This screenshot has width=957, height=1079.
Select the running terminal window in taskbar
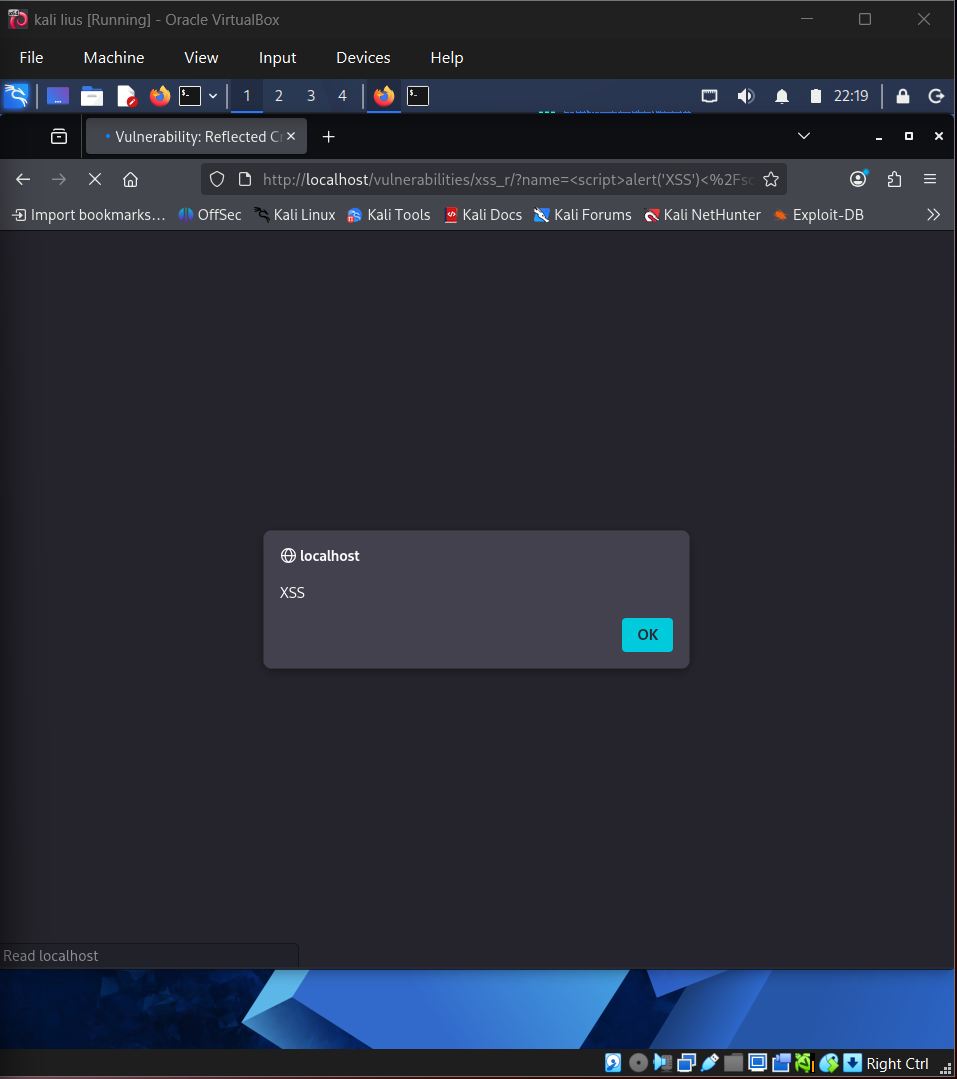pyautogui.click(x=418, y=96)
